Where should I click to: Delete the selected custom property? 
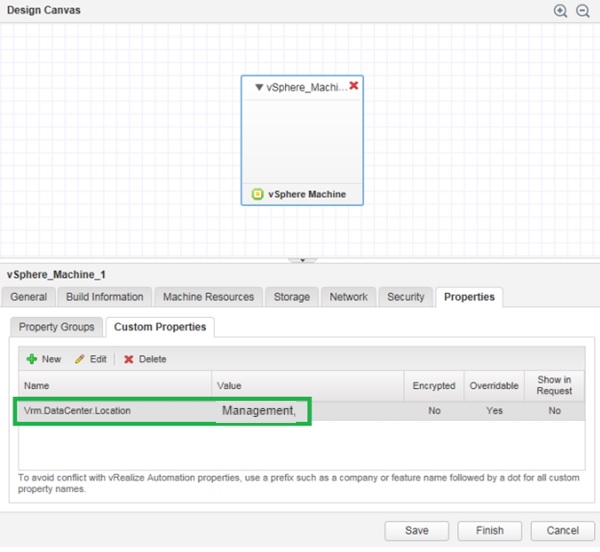click(145, 359)
